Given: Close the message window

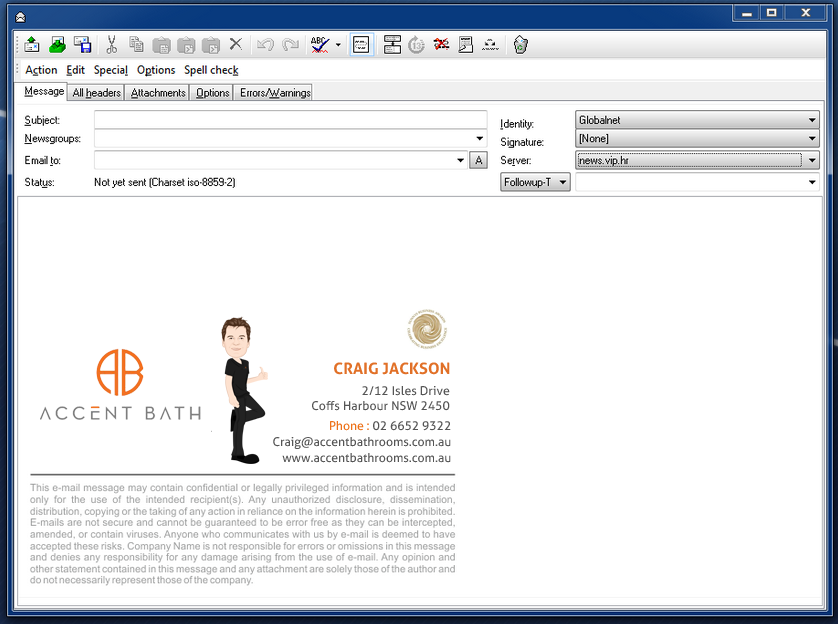Looking at the screenshot, I should click(x=805, y=13).
